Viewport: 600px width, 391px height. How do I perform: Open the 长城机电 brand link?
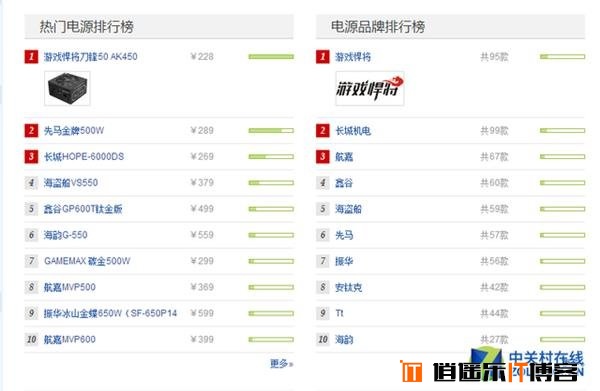[353, 131]
